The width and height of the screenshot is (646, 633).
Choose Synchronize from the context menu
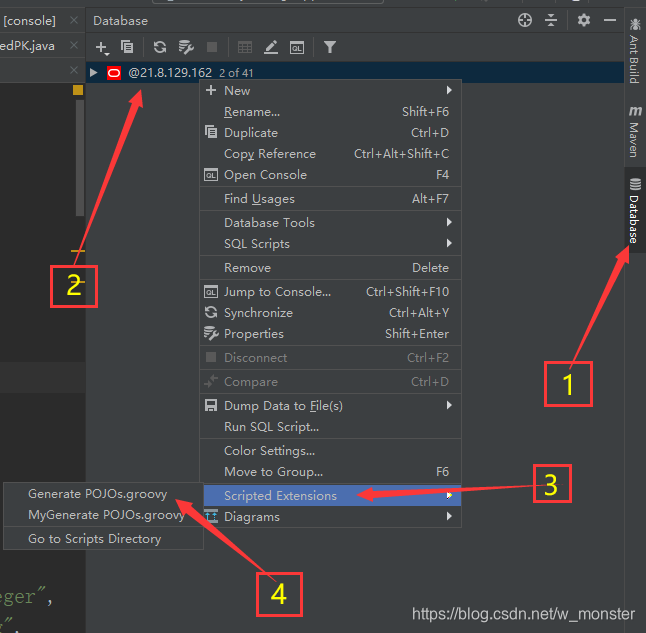(330, 312)
